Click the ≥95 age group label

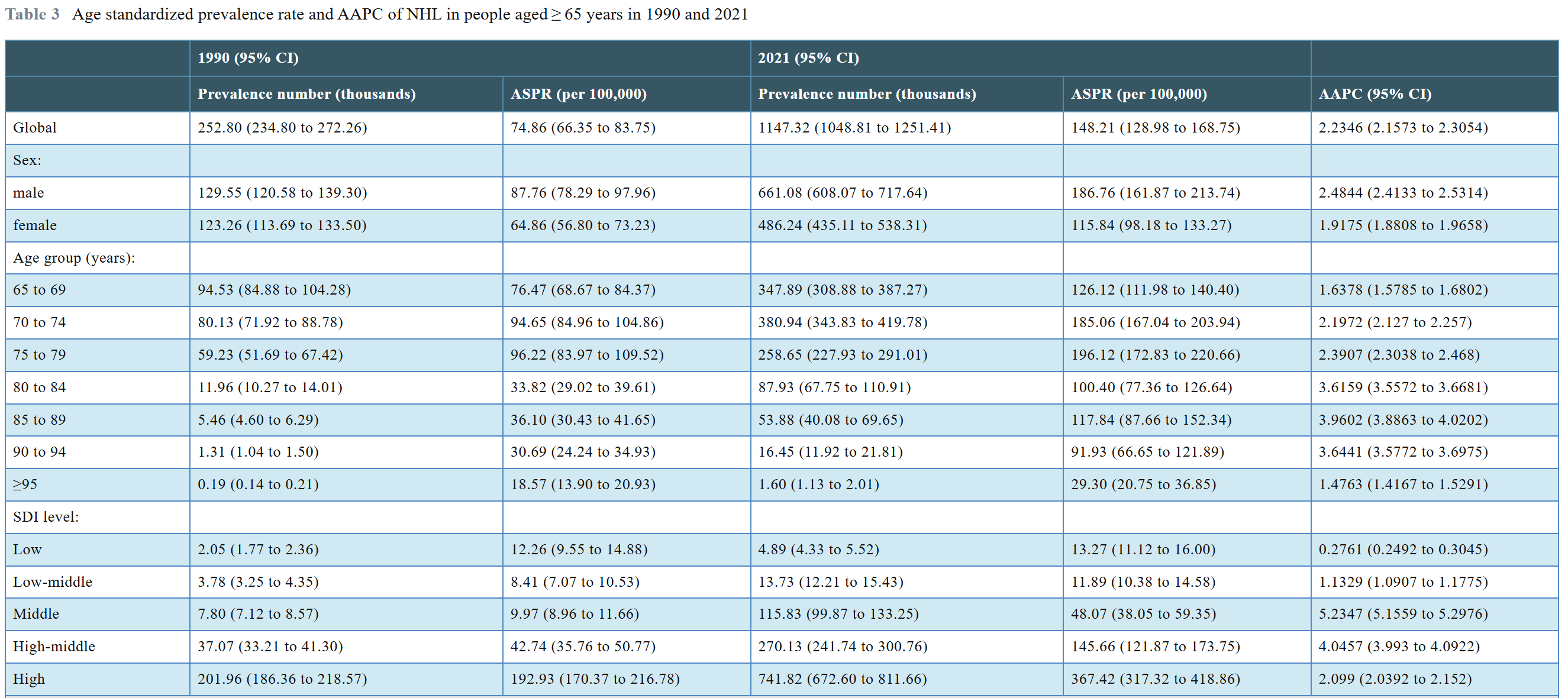25,484
